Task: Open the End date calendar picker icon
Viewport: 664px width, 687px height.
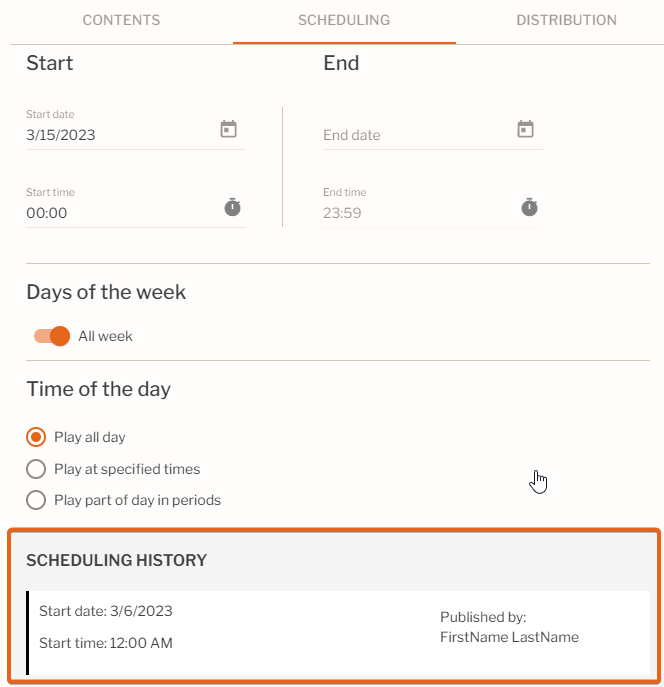Action: (525, 129)
